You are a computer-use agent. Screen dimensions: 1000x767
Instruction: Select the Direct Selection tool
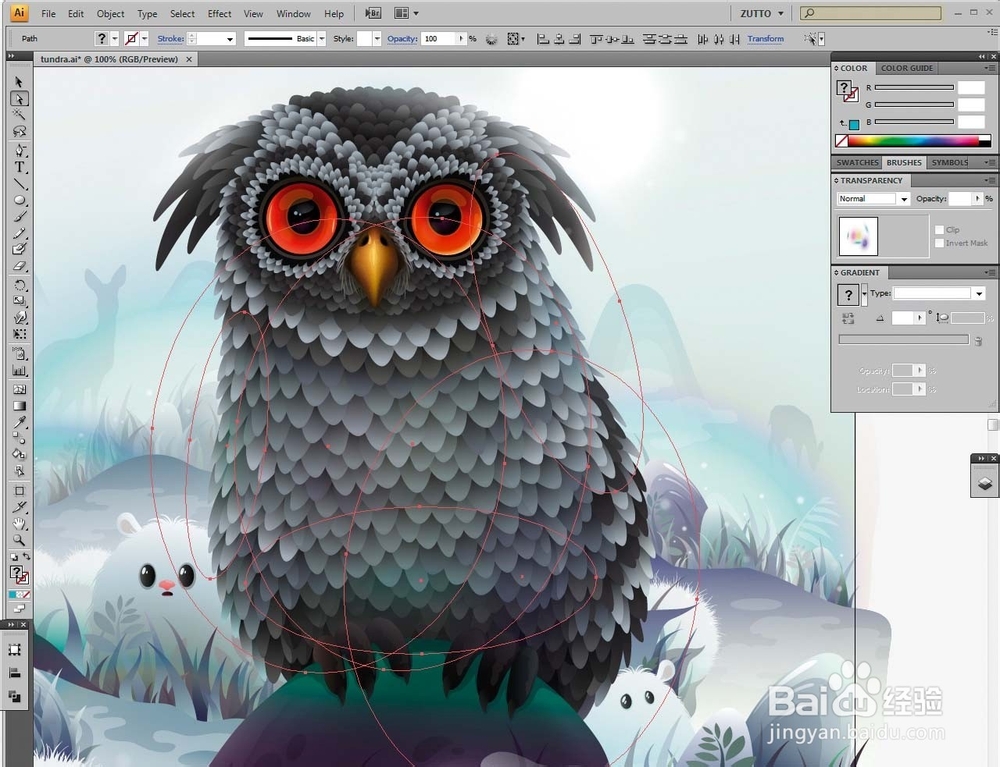(x=19, y=99)
